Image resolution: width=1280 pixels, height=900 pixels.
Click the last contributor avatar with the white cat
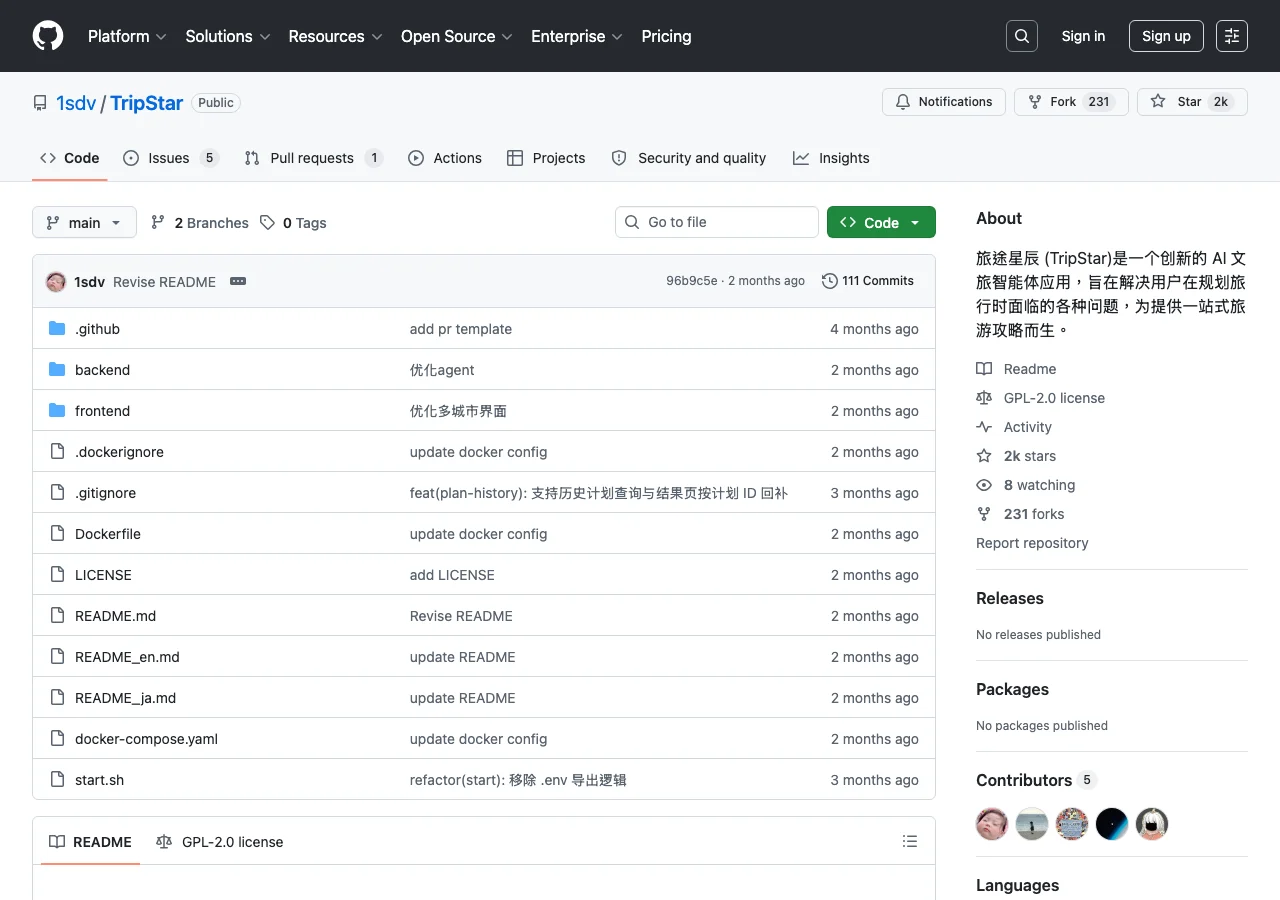1152,824
